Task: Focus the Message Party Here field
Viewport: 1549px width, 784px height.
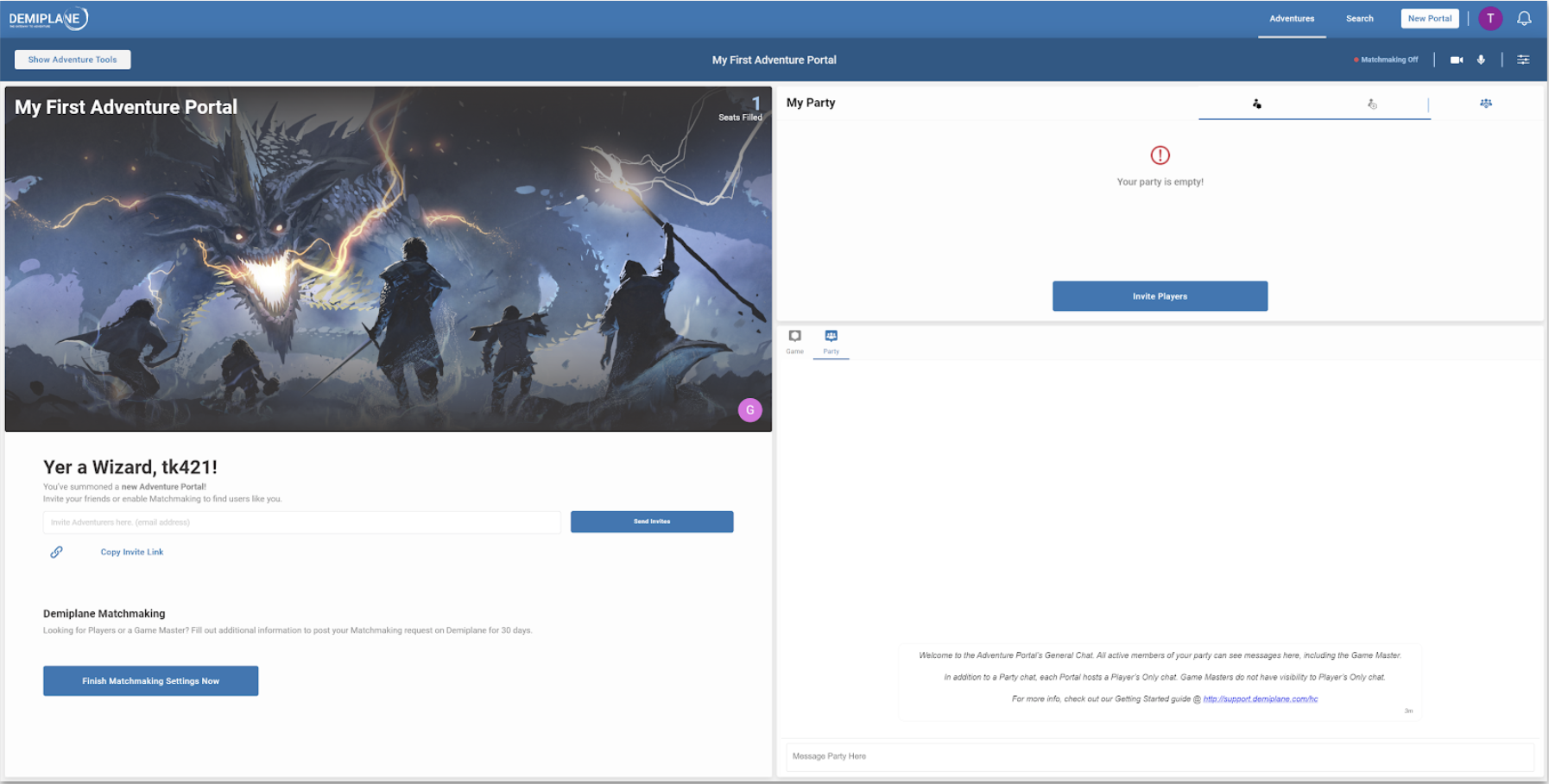Action: coord(1160,756)
